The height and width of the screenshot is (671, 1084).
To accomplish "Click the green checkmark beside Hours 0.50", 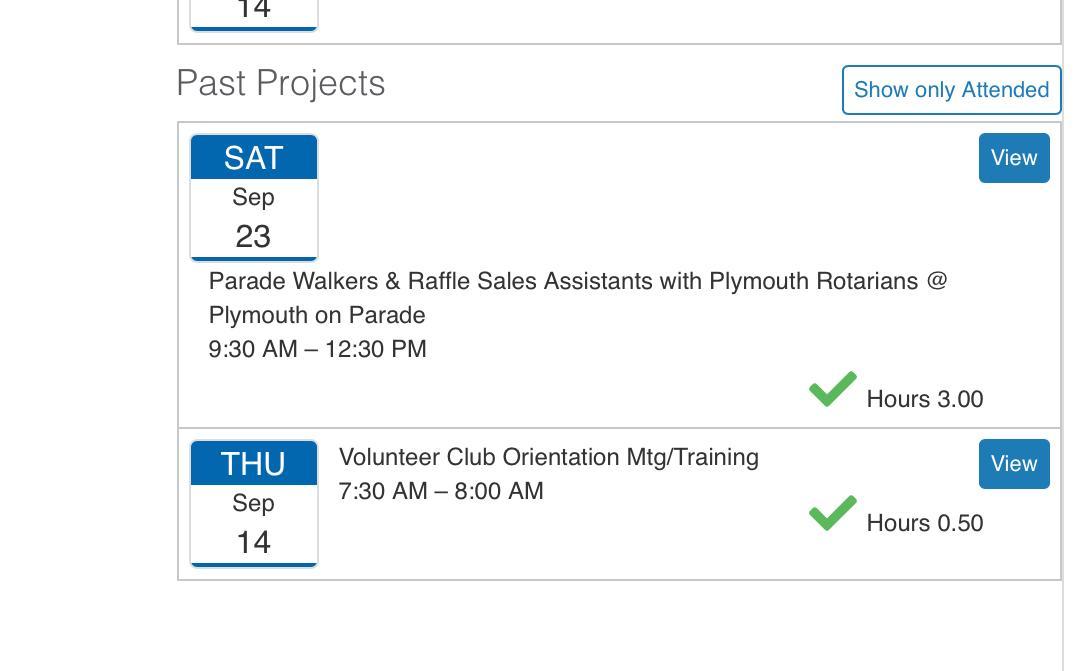I will tap(832, 514).
